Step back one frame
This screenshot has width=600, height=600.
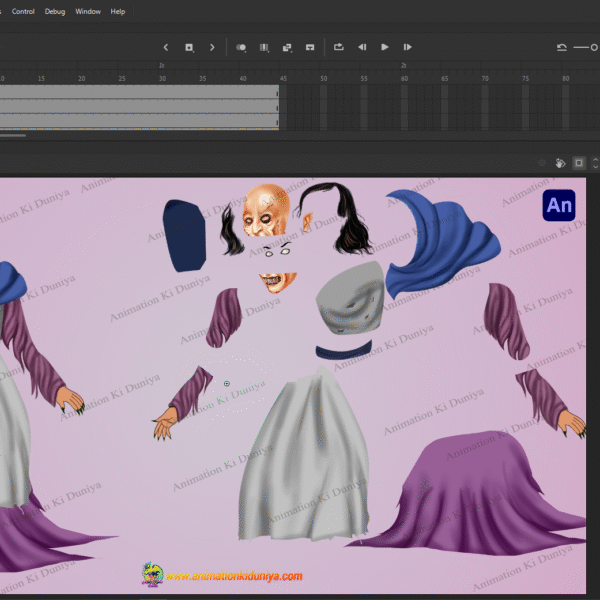[x=362, y=47]
